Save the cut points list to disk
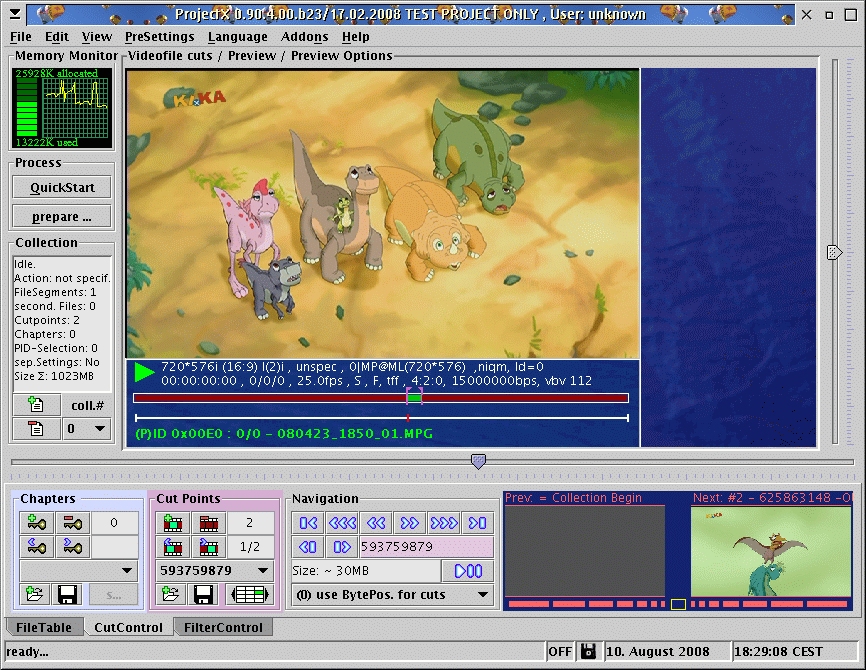The image size is (866, 670). click(203, 595)
